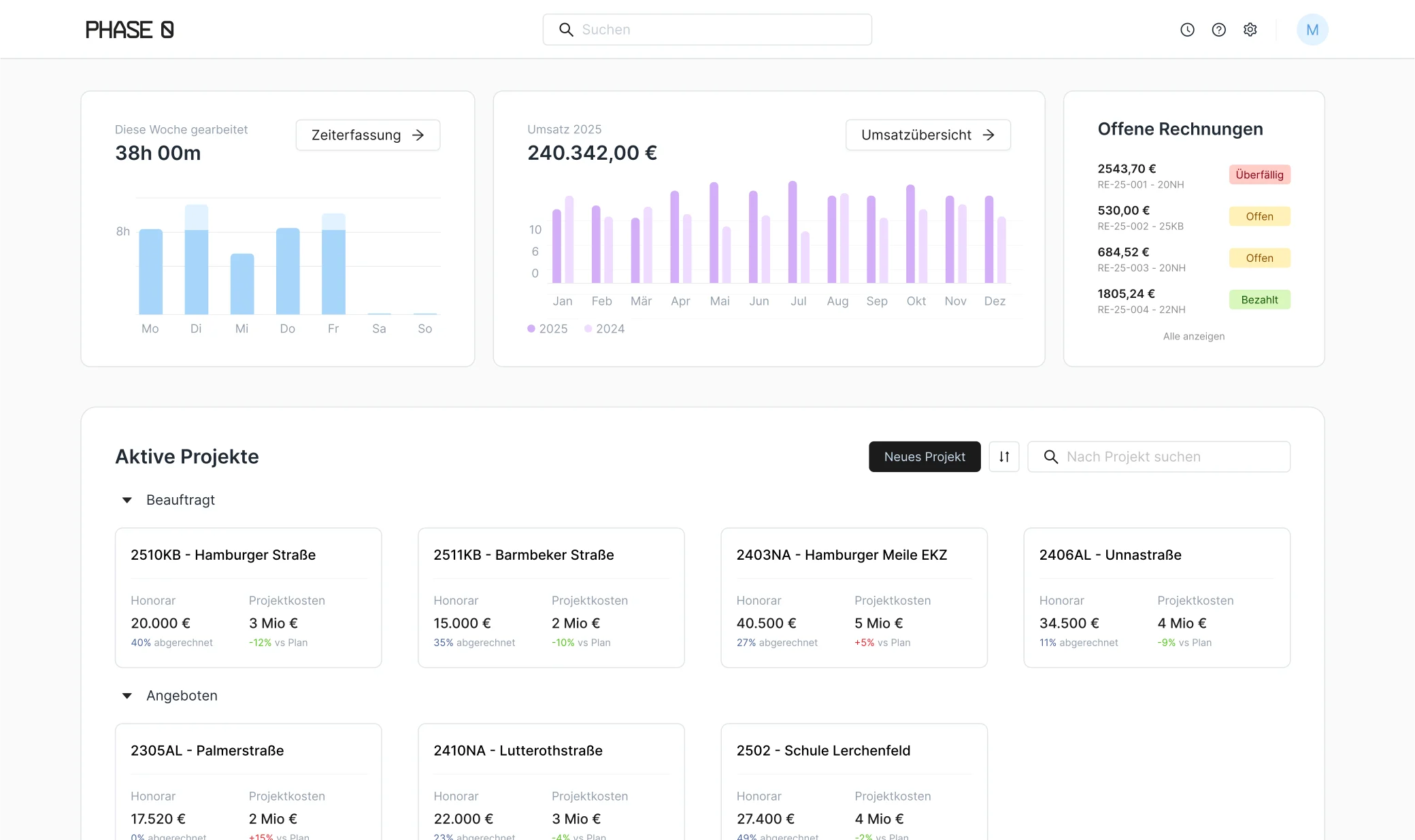Click the 22.000 € Honorar value

pyautogui.click(x=463, y=819)
